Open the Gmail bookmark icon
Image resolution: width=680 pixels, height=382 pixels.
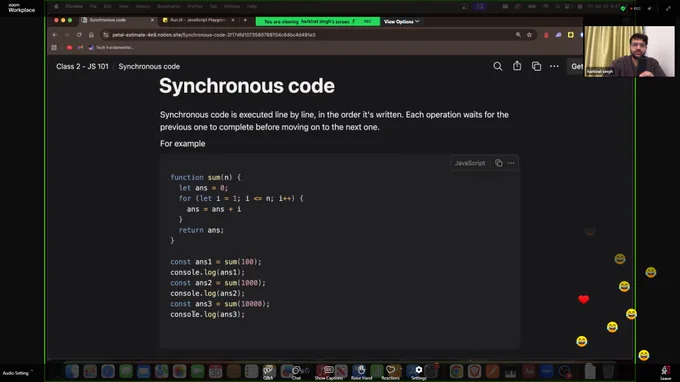[x=80, y=48]
